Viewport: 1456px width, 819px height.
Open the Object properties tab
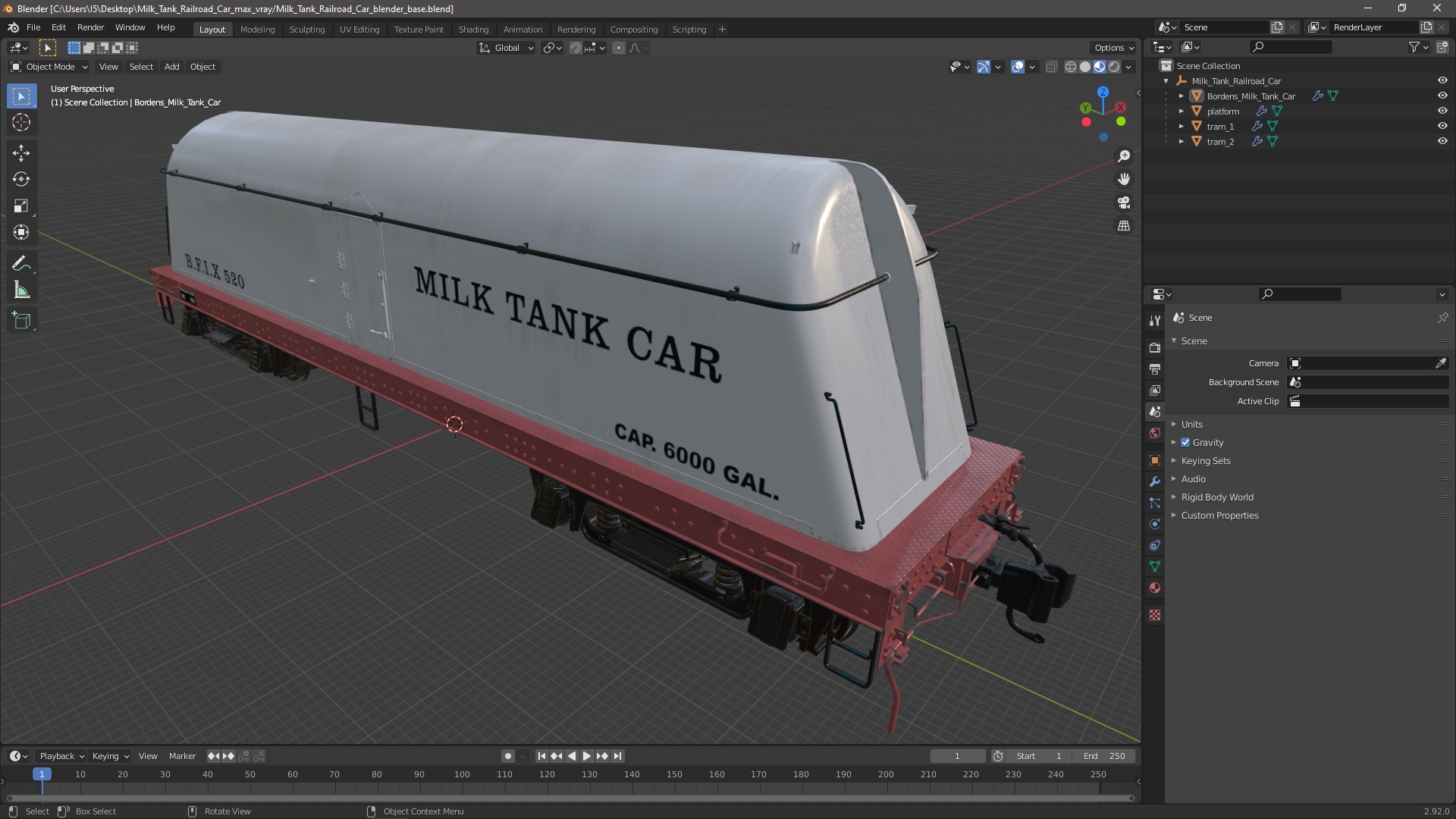tap(1155, 460)
